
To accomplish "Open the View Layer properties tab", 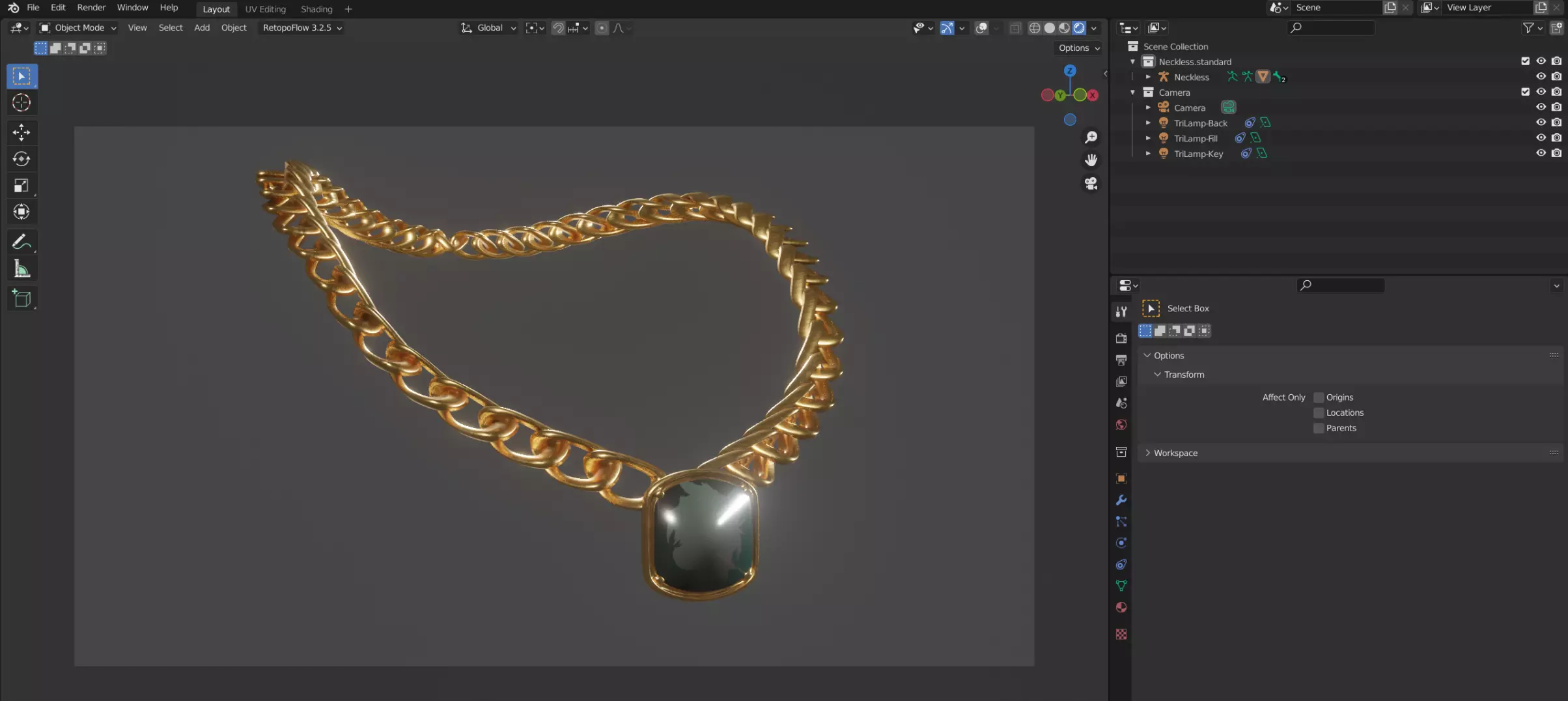I will tap(1121, 381).
